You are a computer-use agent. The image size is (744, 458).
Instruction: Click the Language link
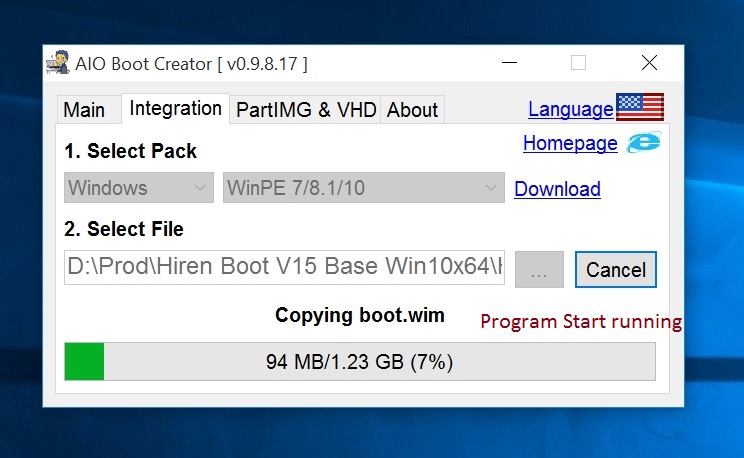point(571,109)
